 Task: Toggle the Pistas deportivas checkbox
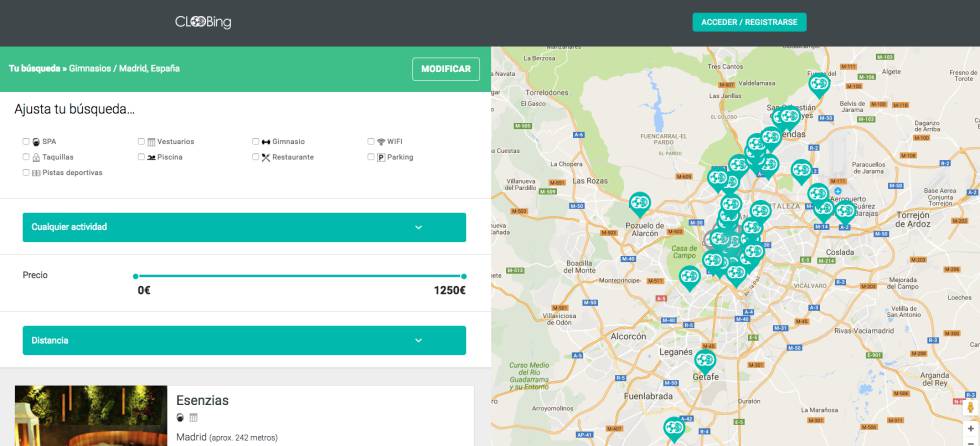(x=26, y=172)
